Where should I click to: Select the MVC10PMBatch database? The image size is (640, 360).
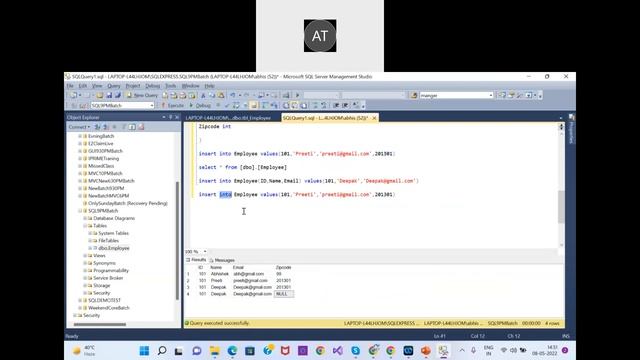click(x=105, y=173)
